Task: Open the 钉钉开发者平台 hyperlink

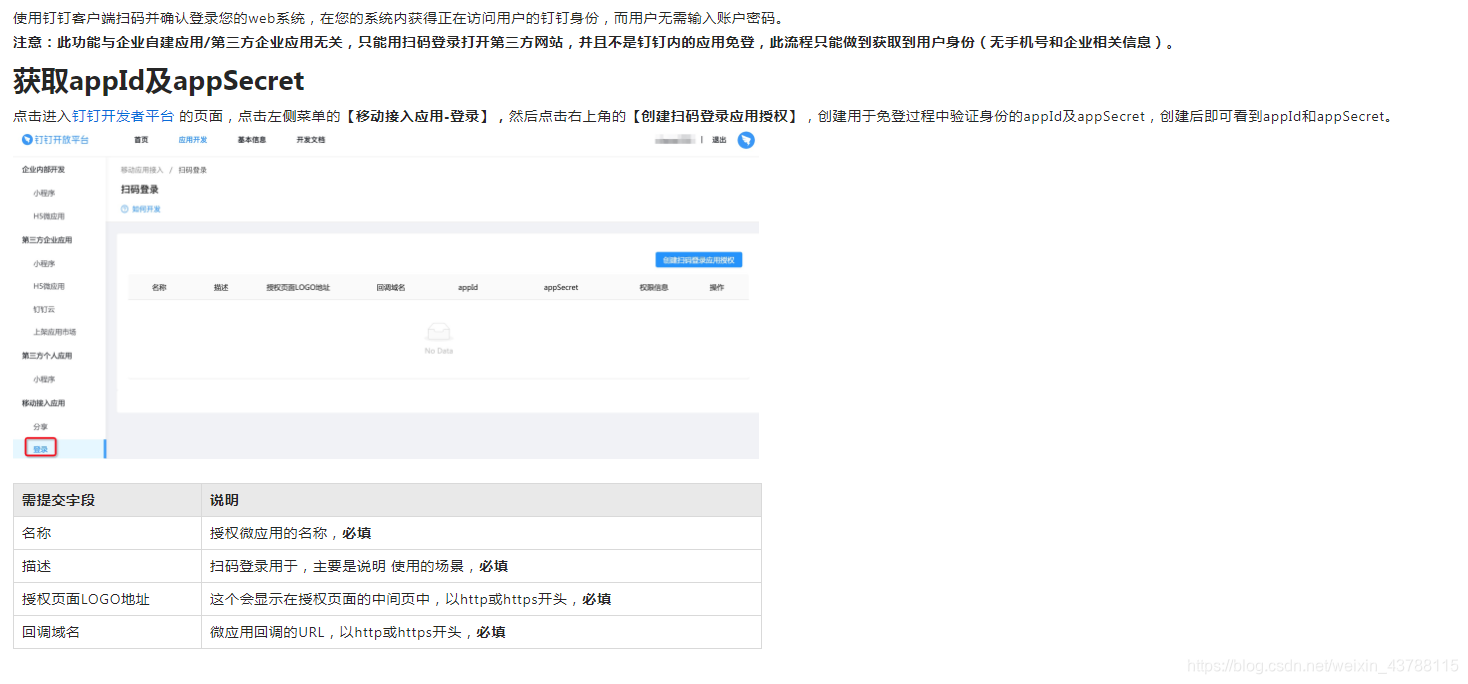Action: pyautogui.click(x=123, y=116)
